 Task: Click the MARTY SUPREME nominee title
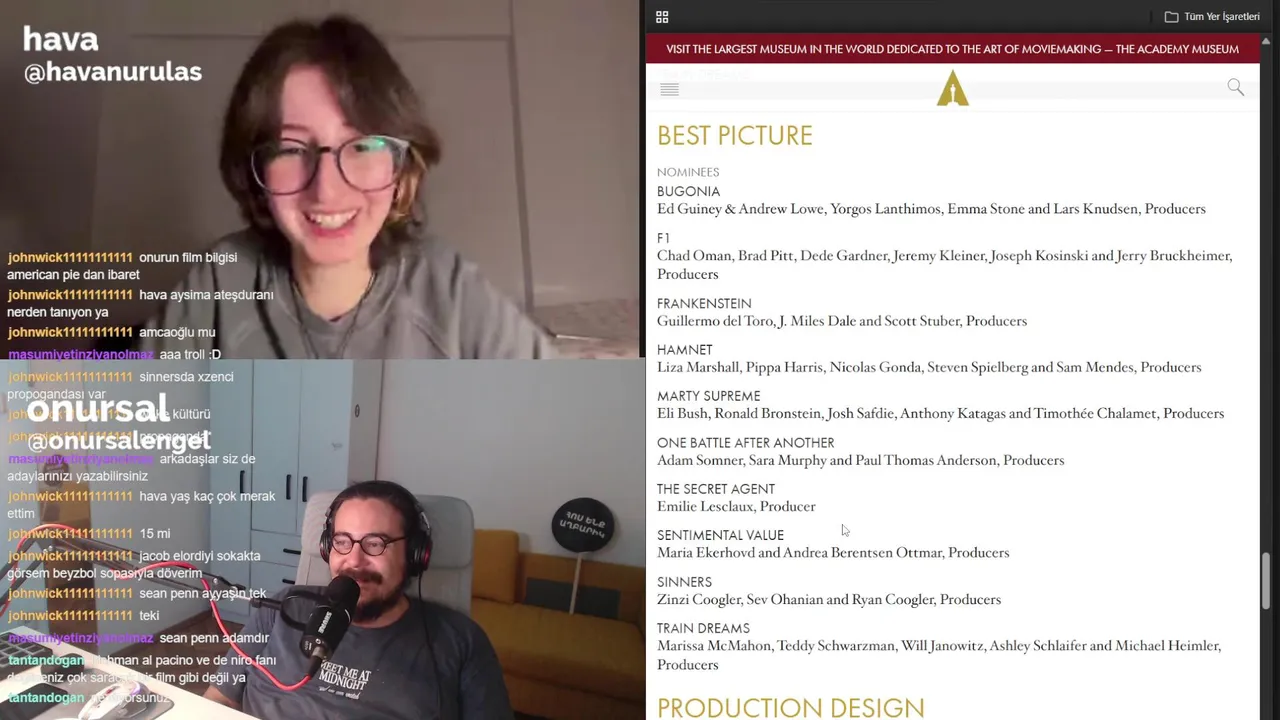pyautogui.click(x=708, y=396)
